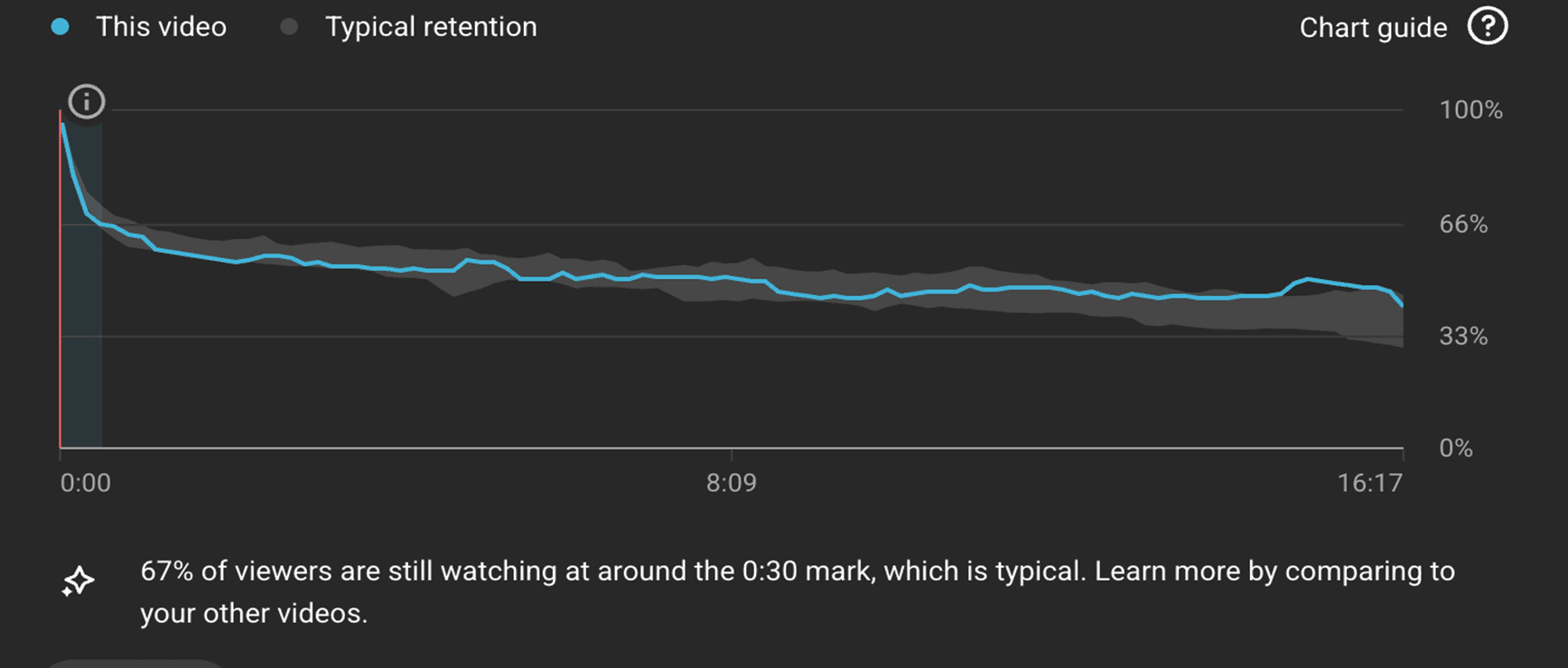1568x668 pixels.
Task: Click the blue retention line's final end point
Action: point(1402,305)
